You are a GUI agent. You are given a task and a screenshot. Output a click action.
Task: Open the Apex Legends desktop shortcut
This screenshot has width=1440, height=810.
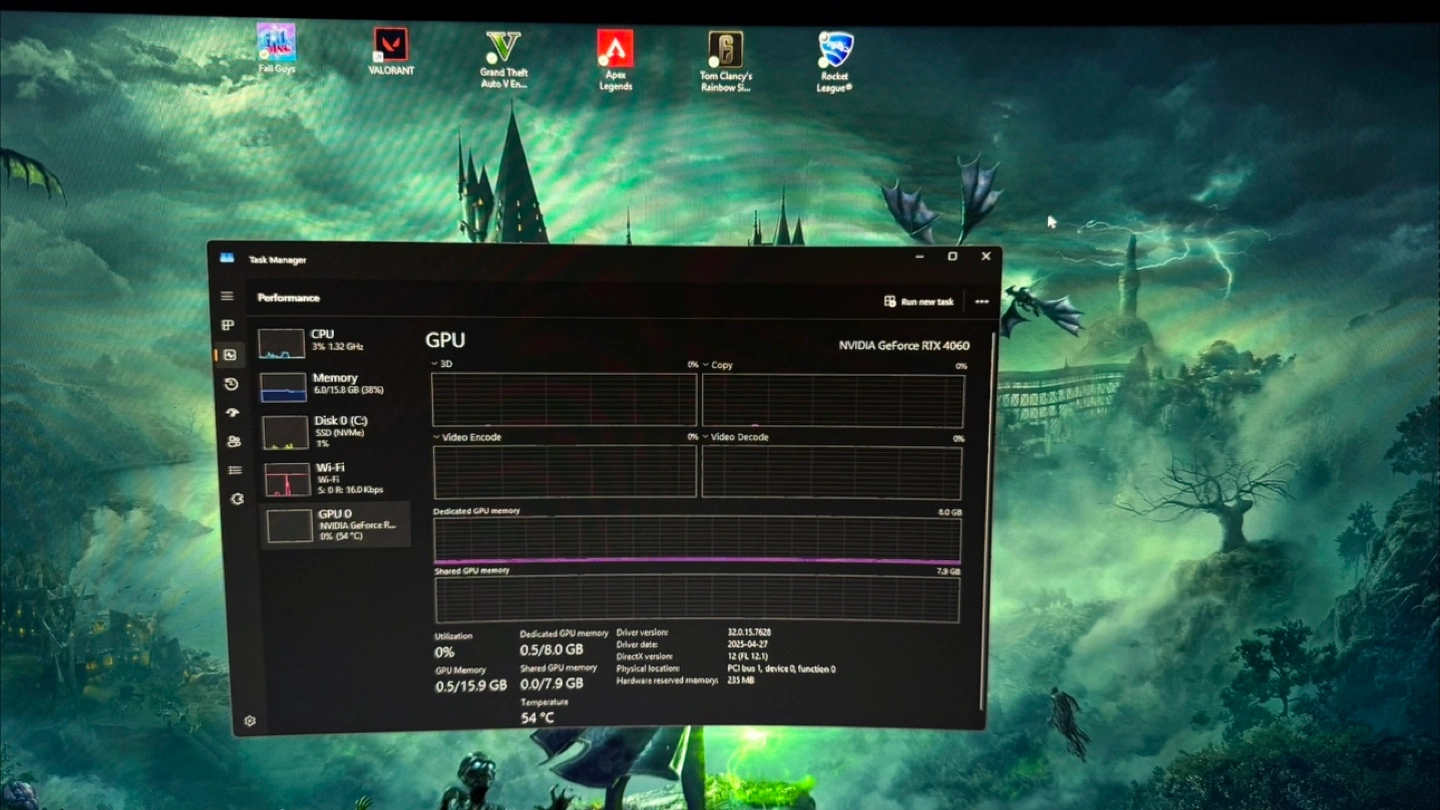pos(615,60)
